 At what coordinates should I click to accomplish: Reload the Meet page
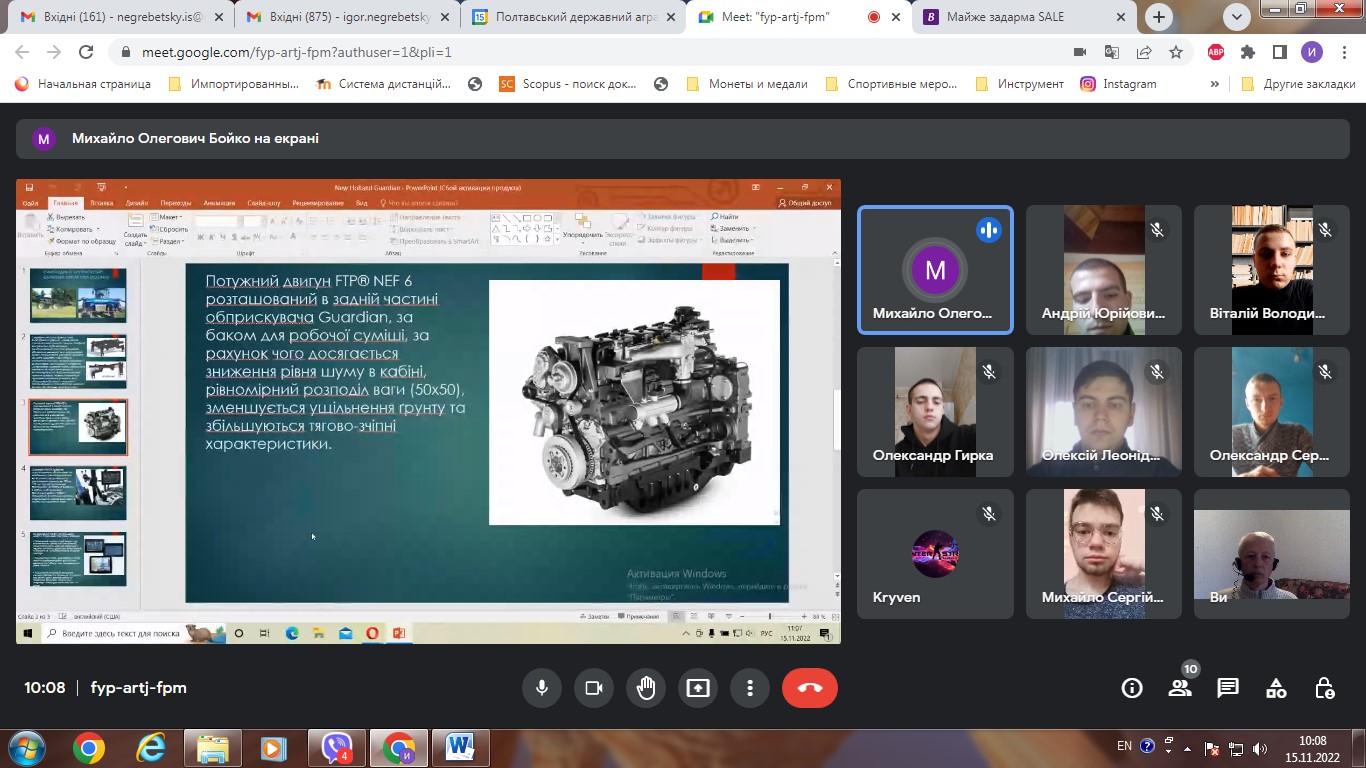(87, 52)
